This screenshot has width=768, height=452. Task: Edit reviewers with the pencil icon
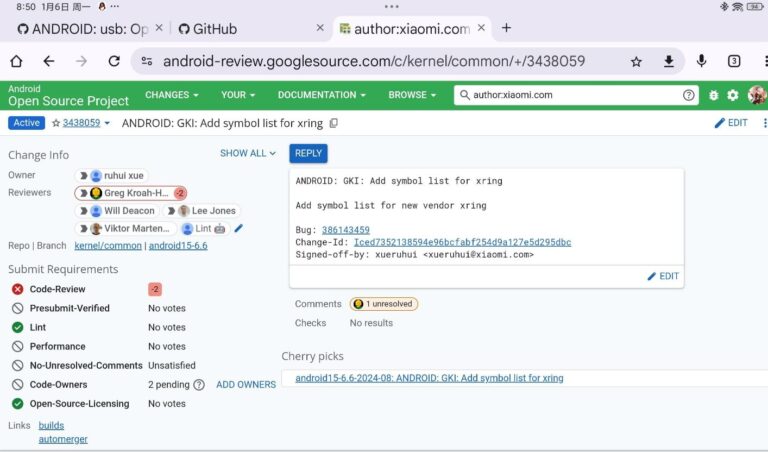[x=238, y=228]
